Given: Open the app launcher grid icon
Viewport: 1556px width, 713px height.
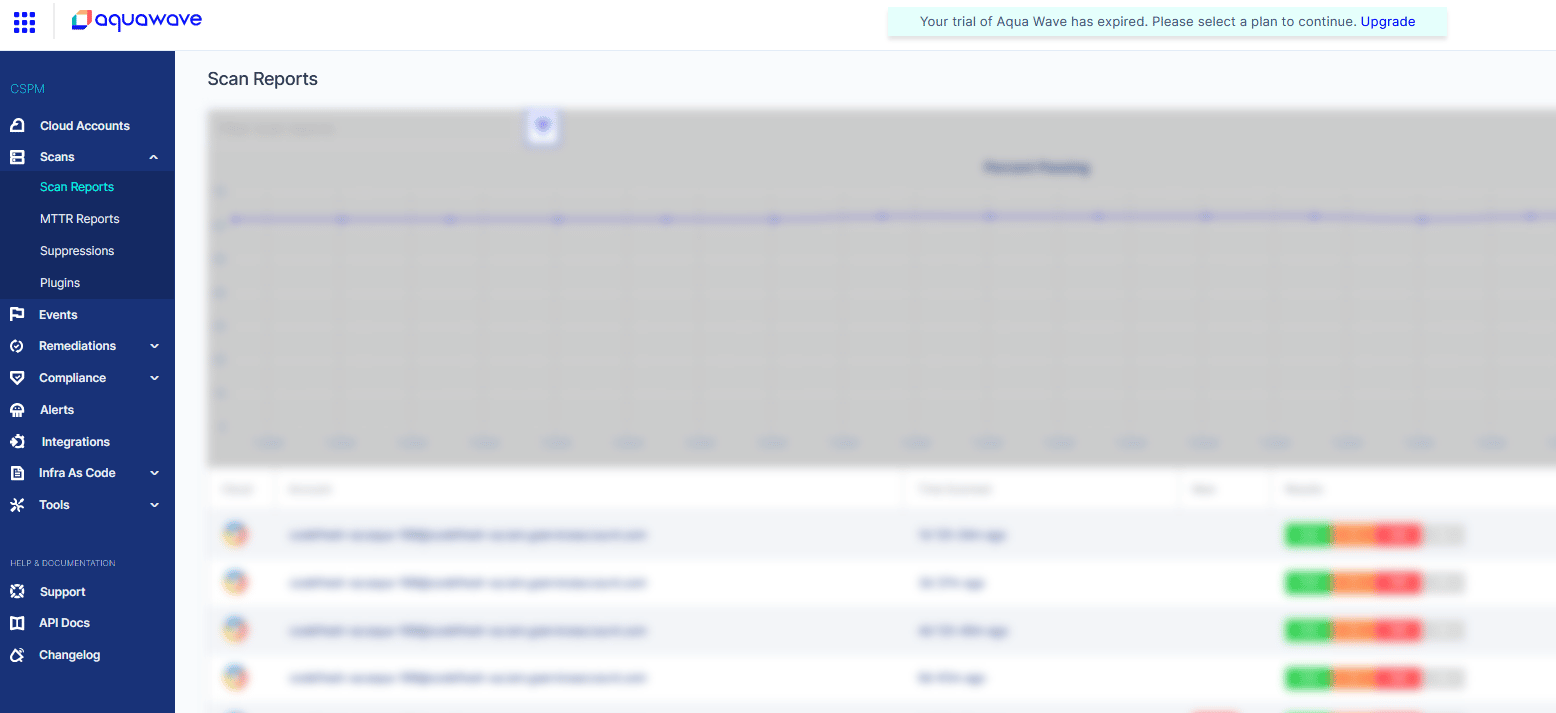Looking at the screenshot, I should click(25, 21).
